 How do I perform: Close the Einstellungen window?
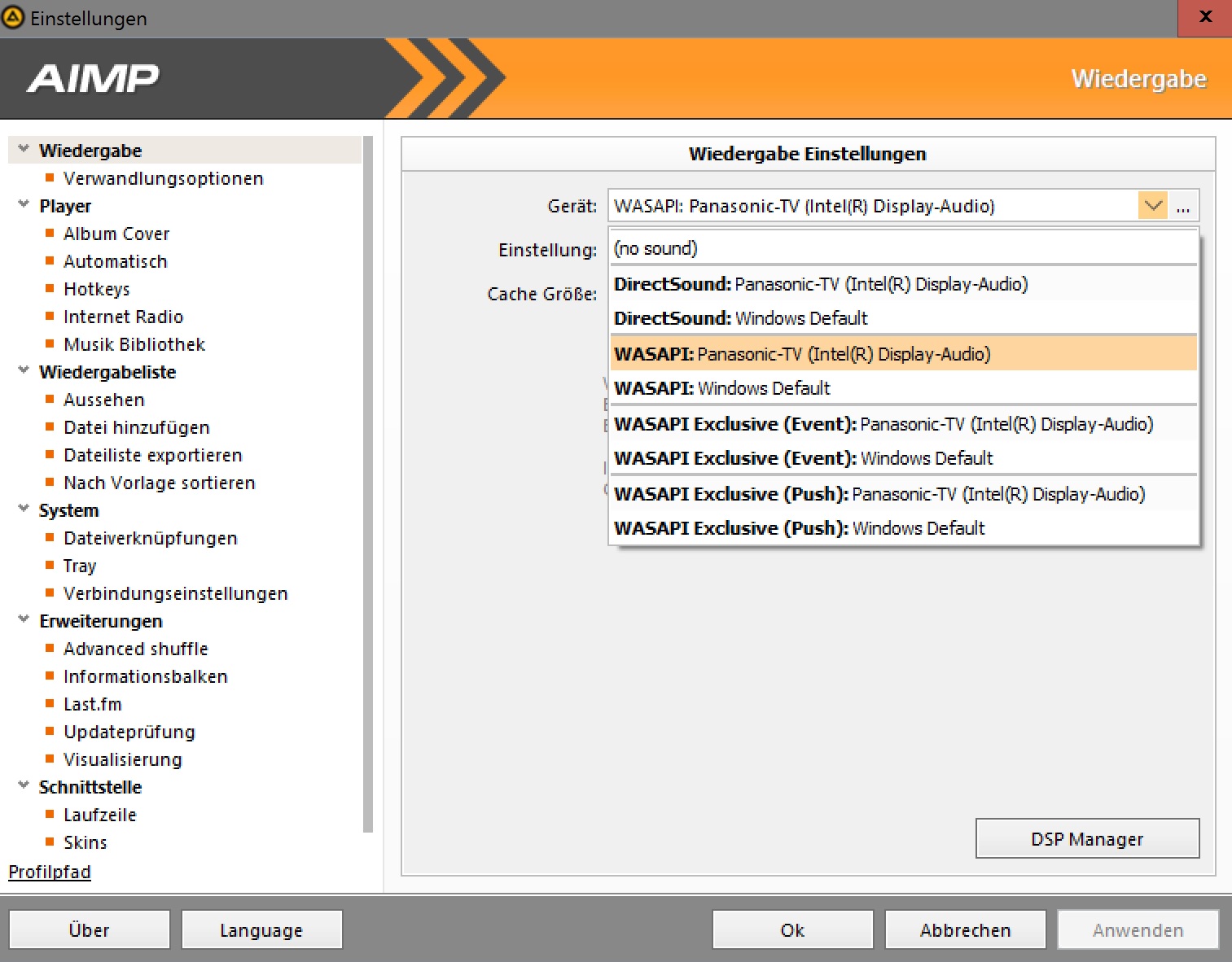(1205, 17)
